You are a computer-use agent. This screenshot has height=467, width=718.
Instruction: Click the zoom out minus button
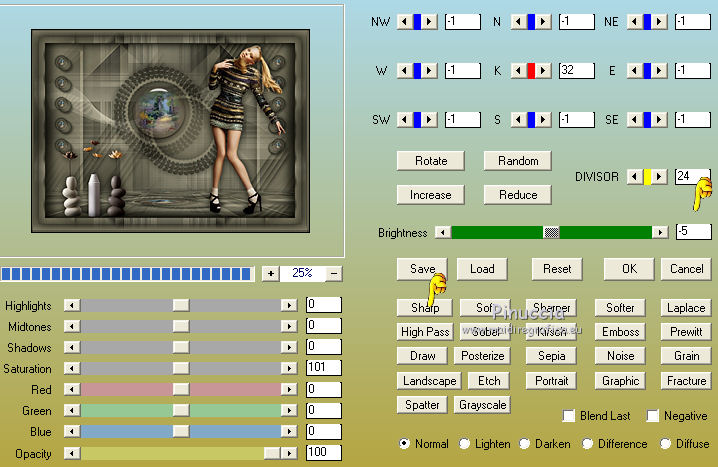coord(334,273)
